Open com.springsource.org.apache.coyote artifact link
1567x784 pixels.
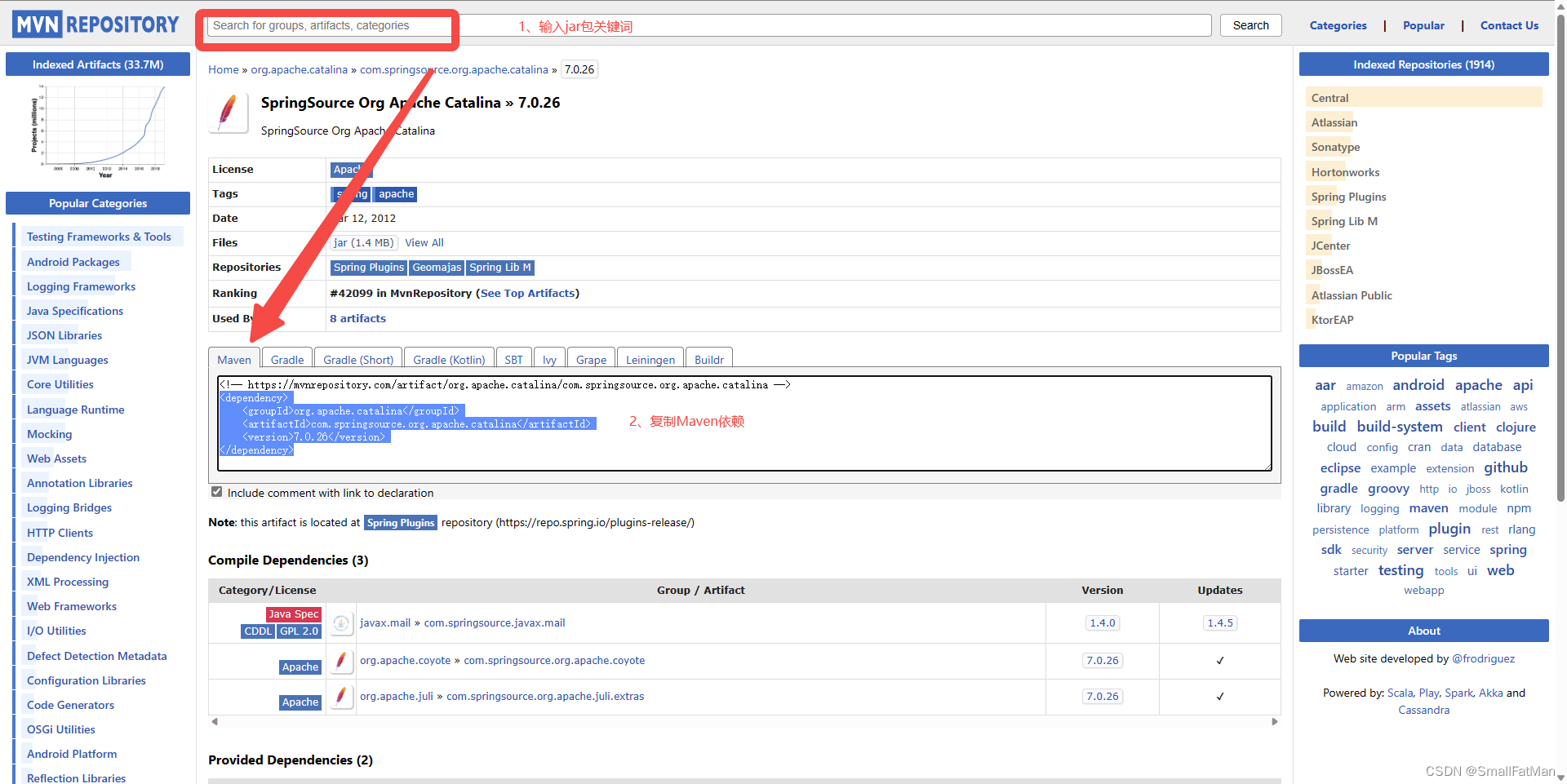point(554,661)
